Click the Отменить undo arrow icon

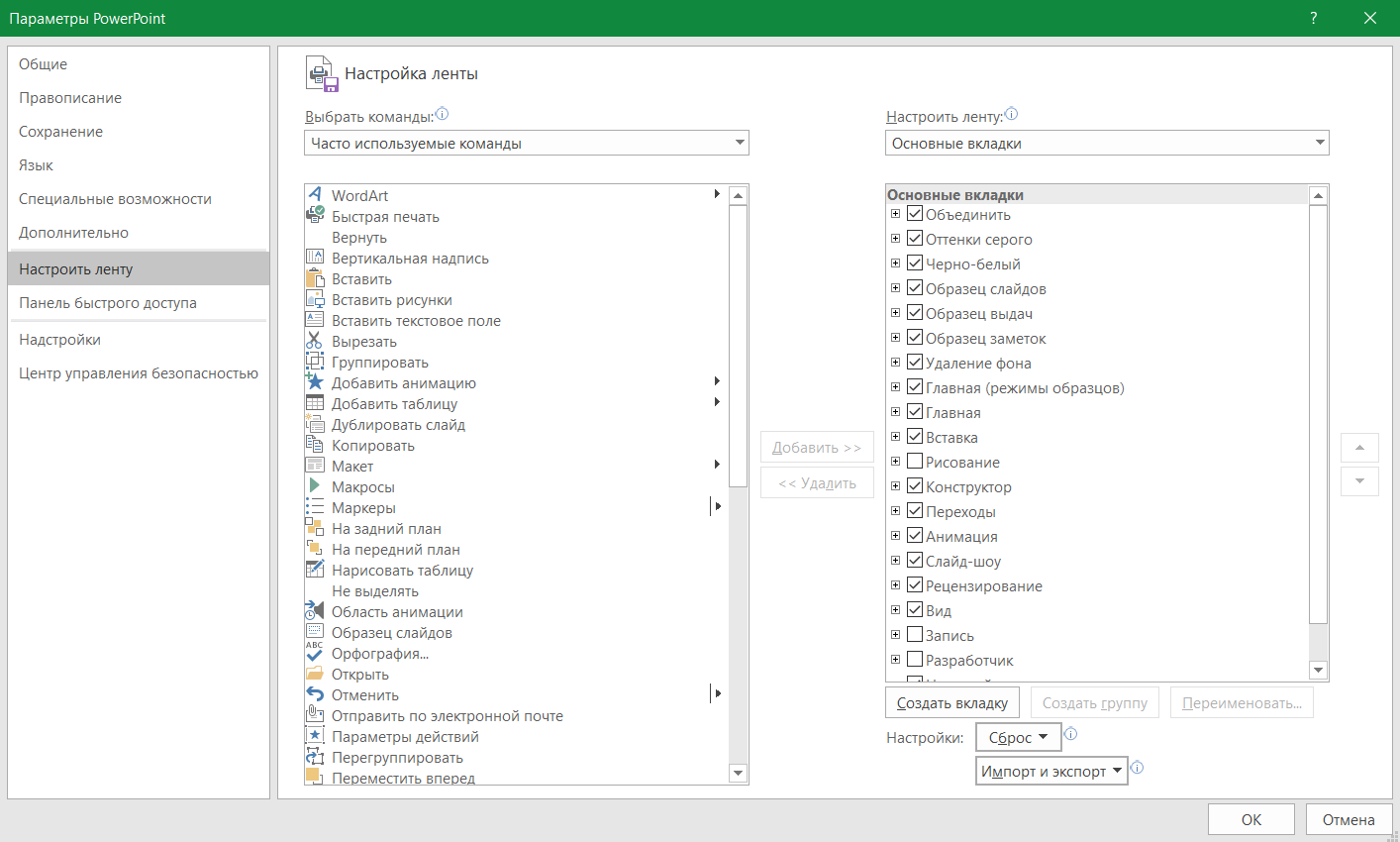pos(315,694)
